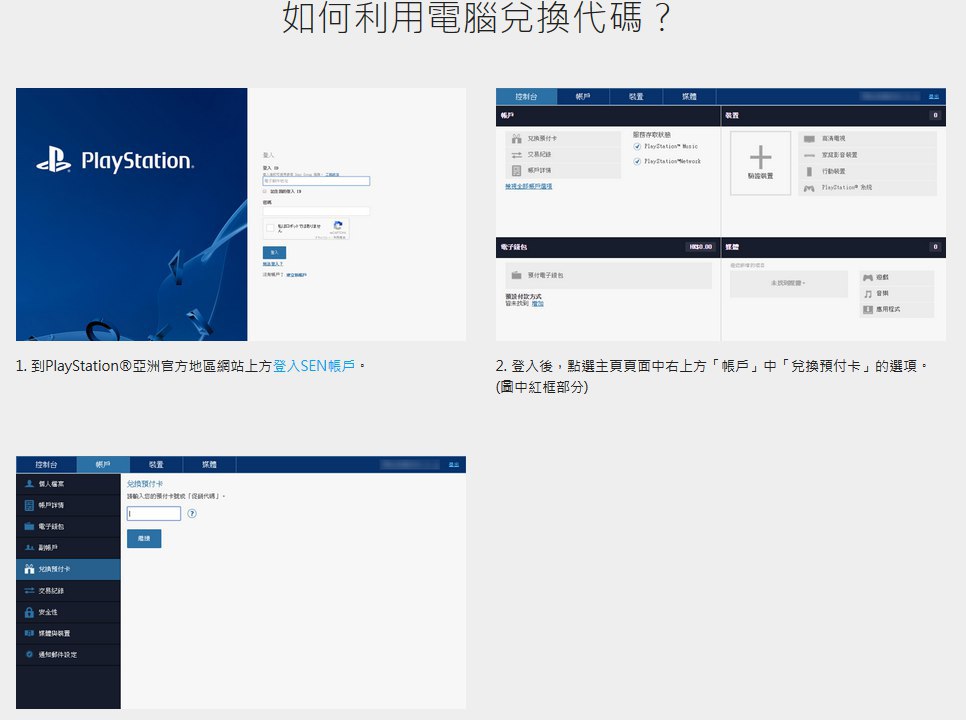966x720 pixels.
Task: Toggle PlayStation Network service checkmark
Action: 637,161
